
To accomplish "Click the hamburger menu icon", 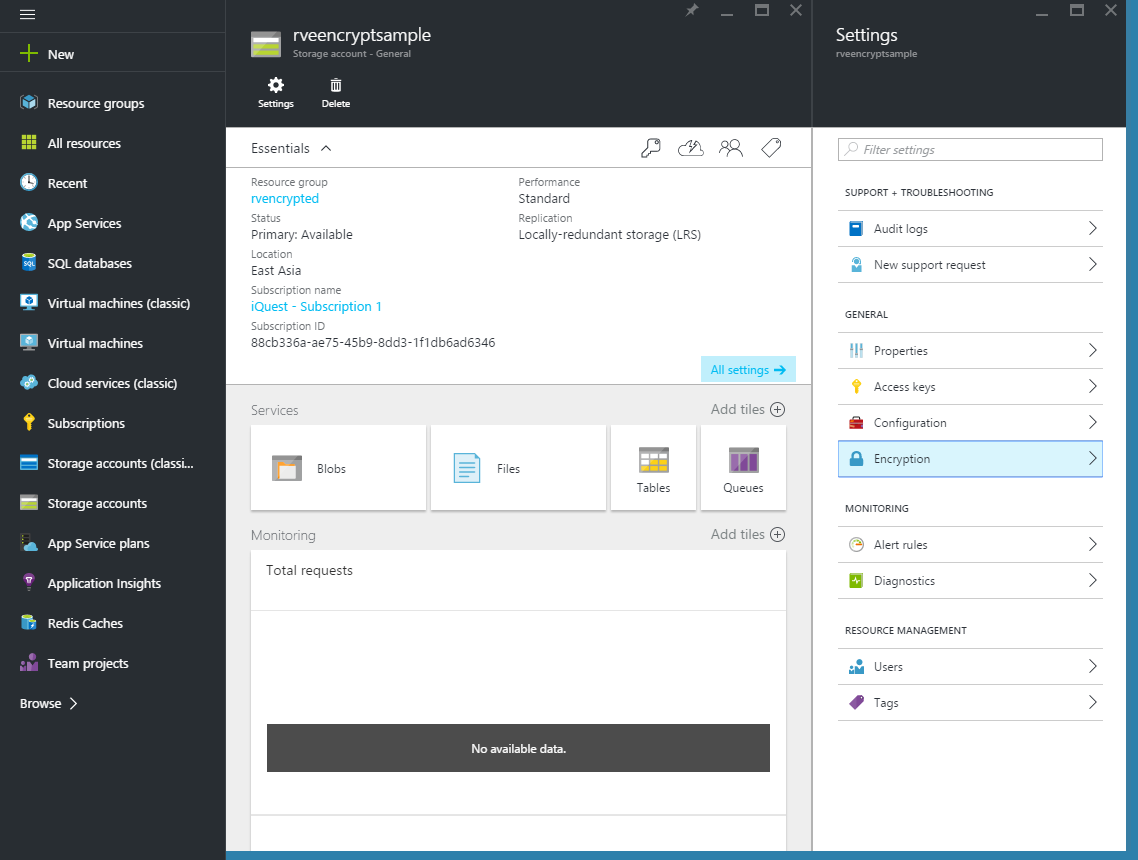I will tap(27, 15).
